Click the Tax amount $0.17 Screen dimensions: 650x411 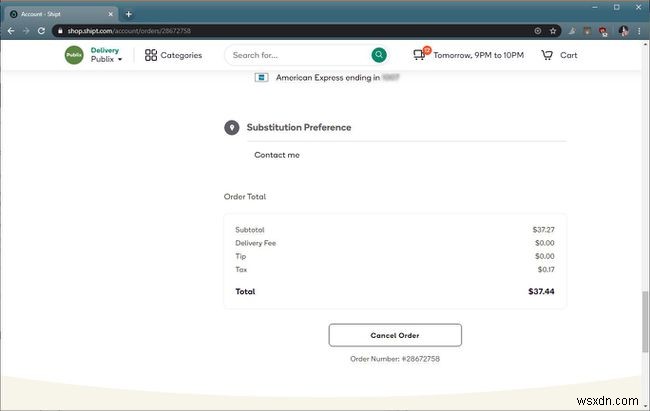pyautogui.click(x=546, y=270)
